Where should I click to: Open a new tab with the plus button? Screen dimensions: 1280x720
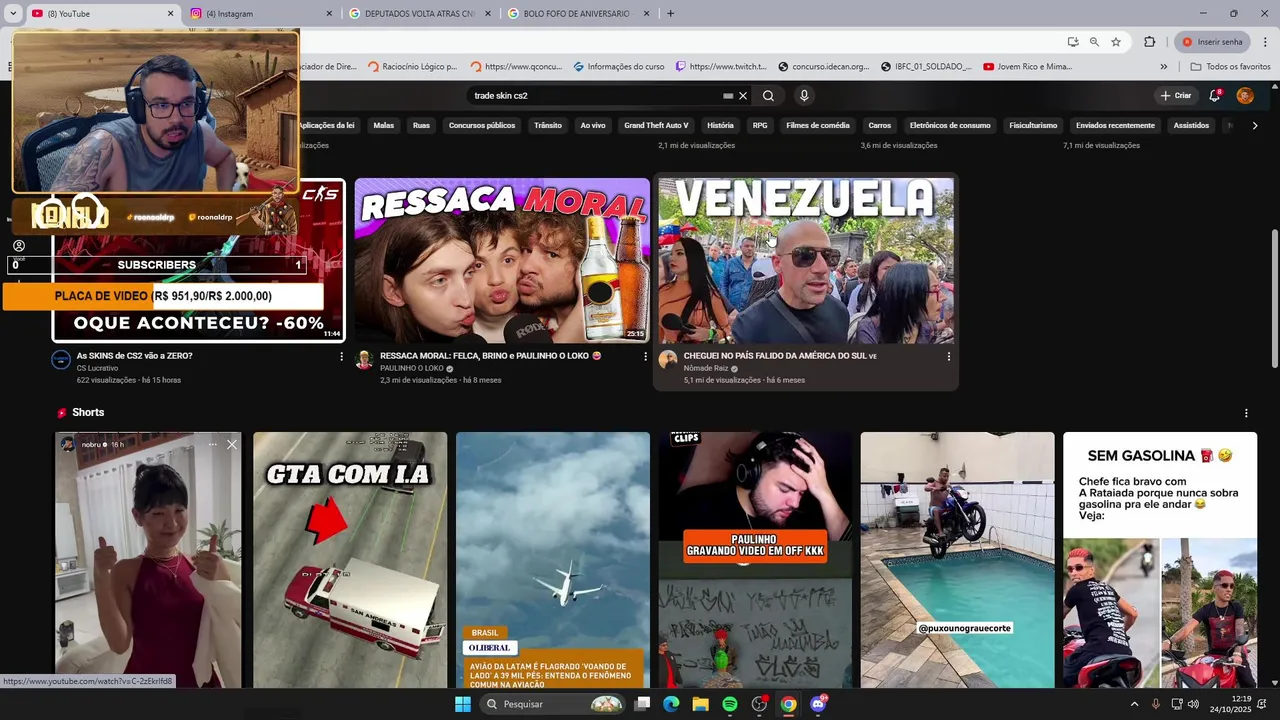pos(670,13)
